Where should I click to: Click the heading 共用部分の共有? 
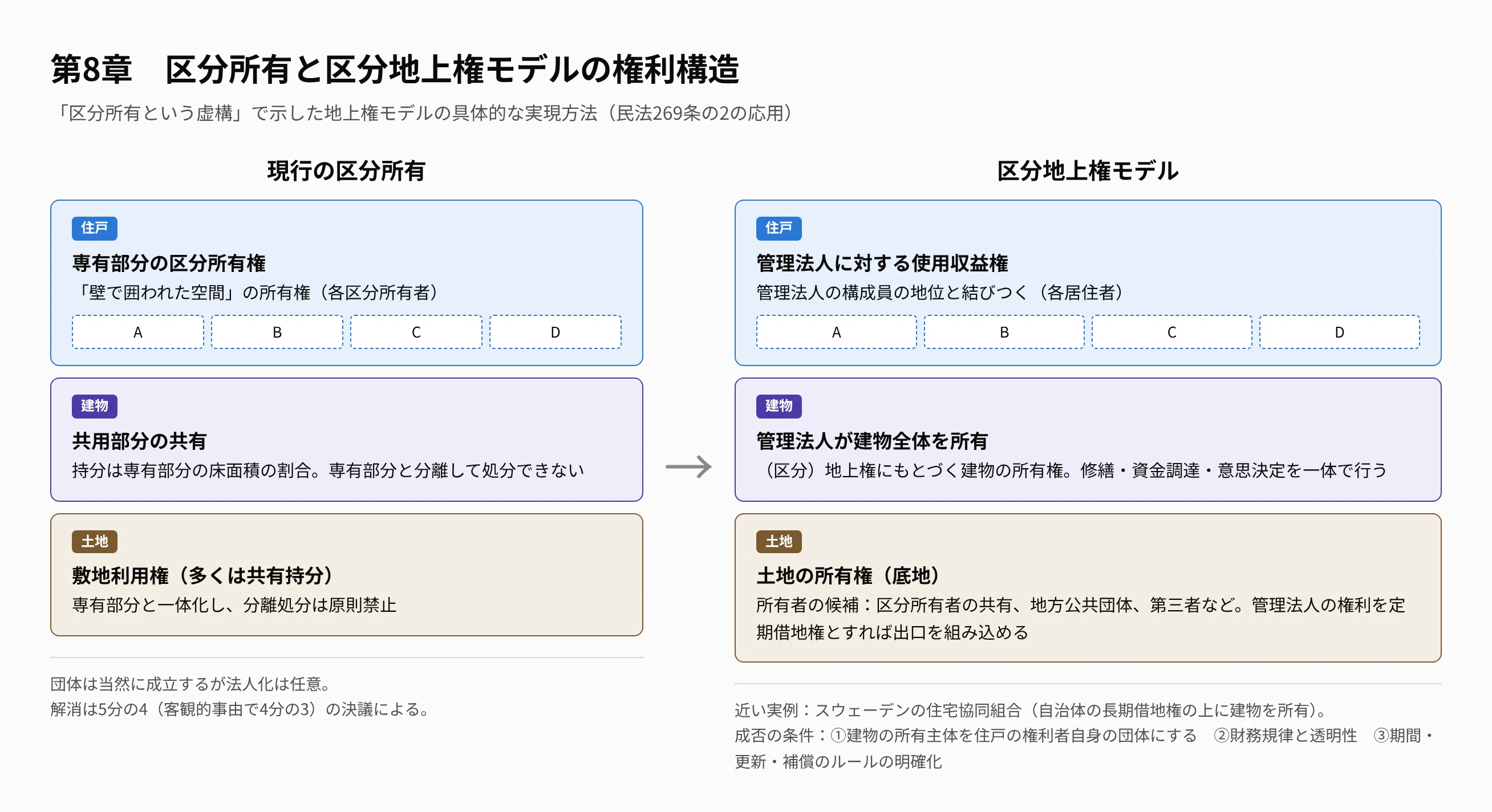(x=139, y=441)
